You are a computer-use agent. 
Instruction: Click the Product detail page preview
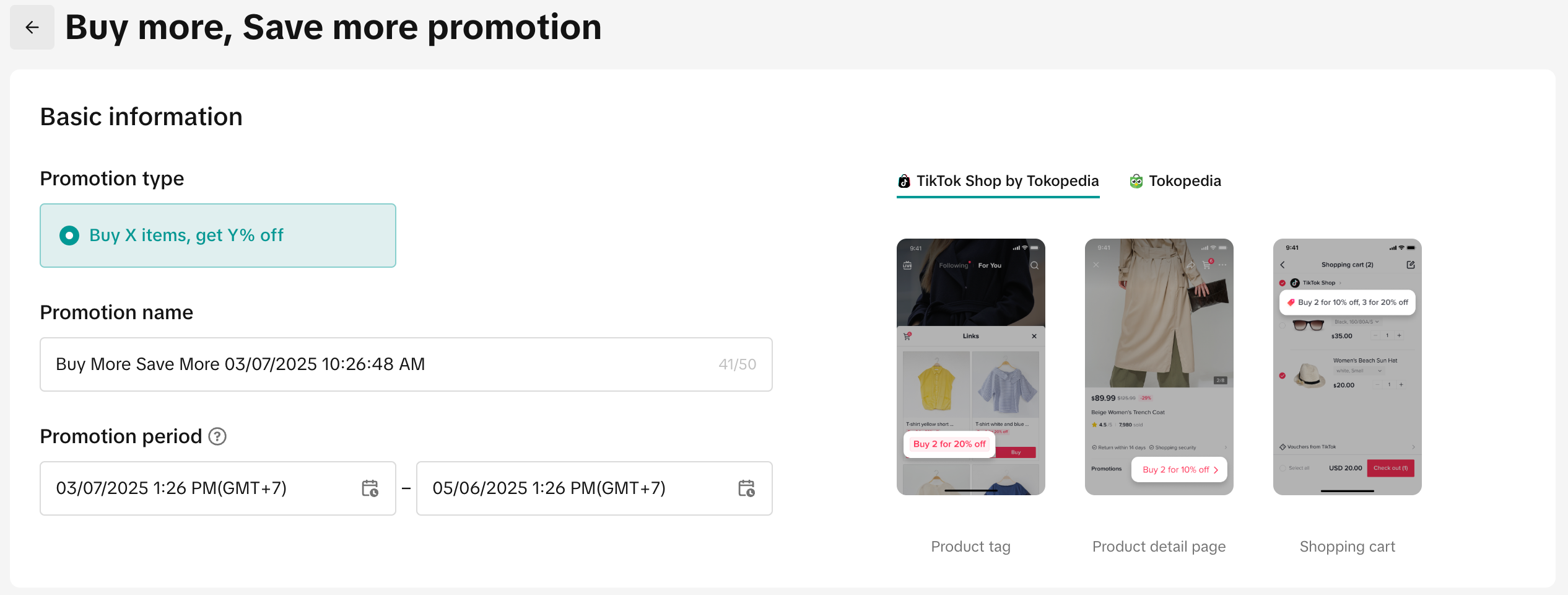pyautogui.click(x=1159, y=366)
